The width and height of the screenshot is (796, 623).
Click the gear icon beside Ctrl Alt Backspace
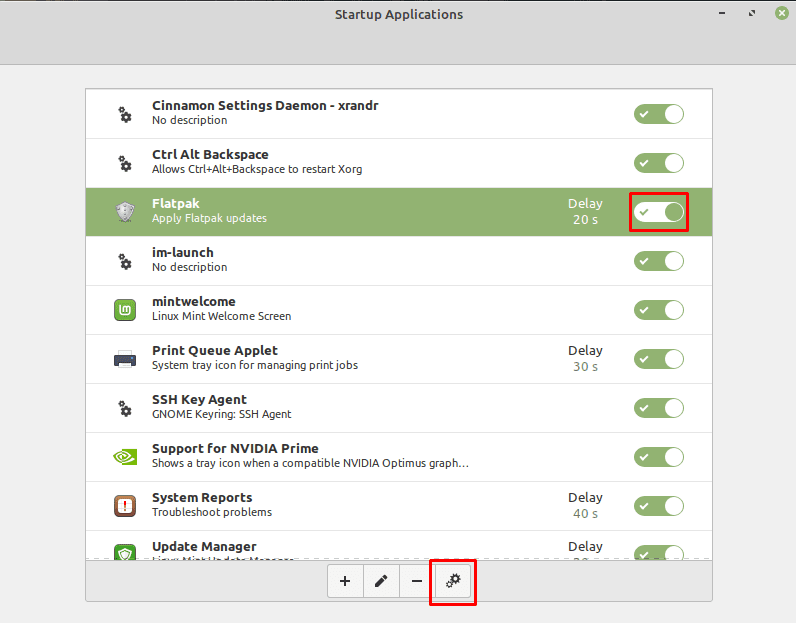click(125, 163)
